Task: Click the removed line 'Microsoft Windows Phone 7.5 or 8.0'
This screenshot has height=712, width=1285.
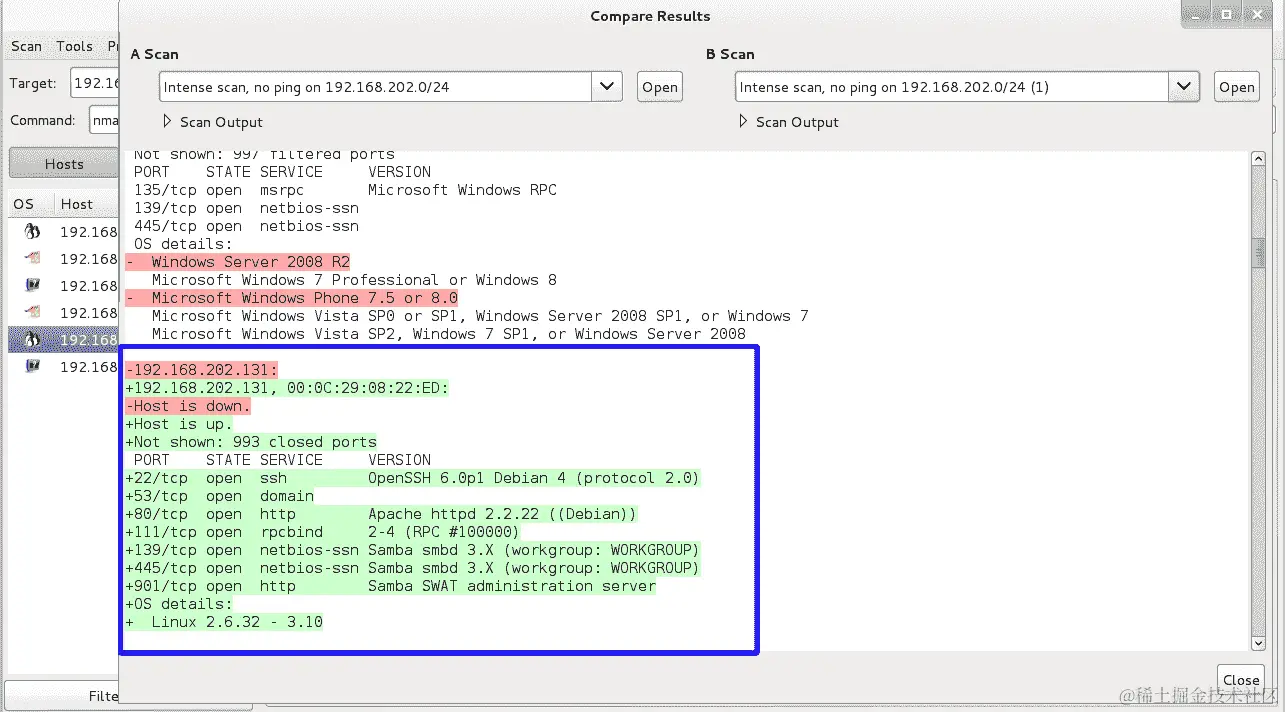Action: coord(292,298)
